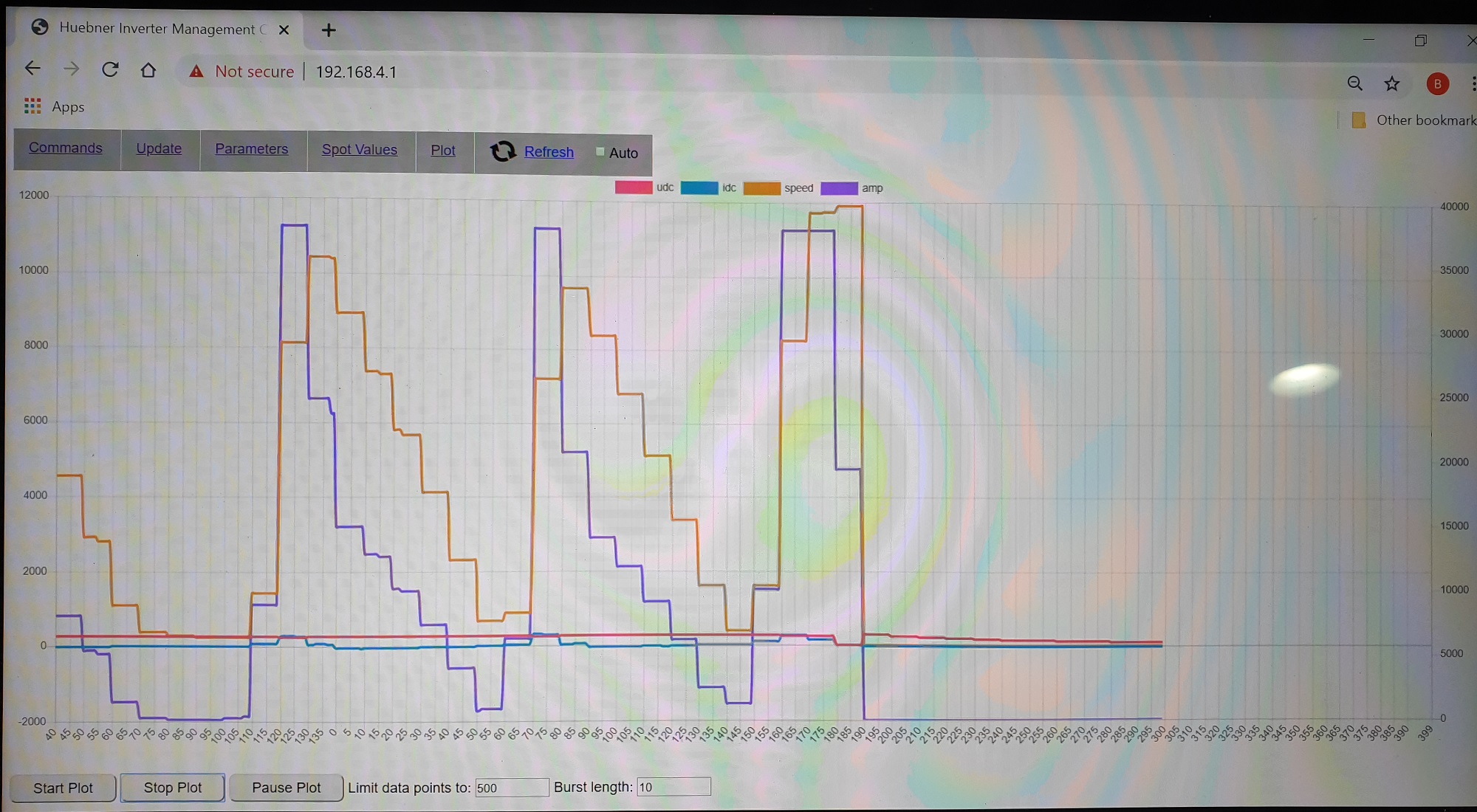Click the Limit data points field
The height and width of the screenshot is (812, 1477).
point(511,788)
